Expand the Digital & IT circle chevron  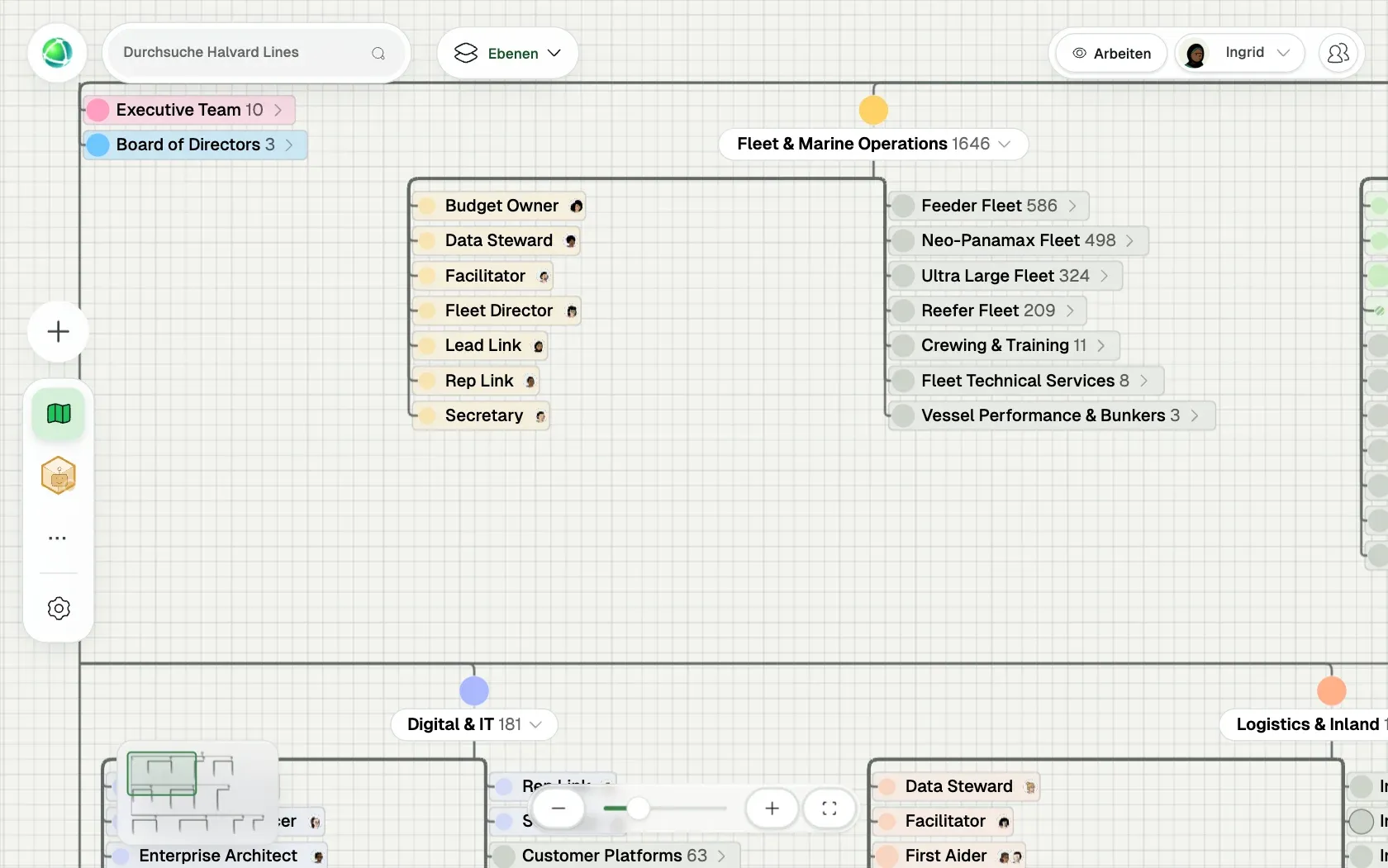click(535, 724)
